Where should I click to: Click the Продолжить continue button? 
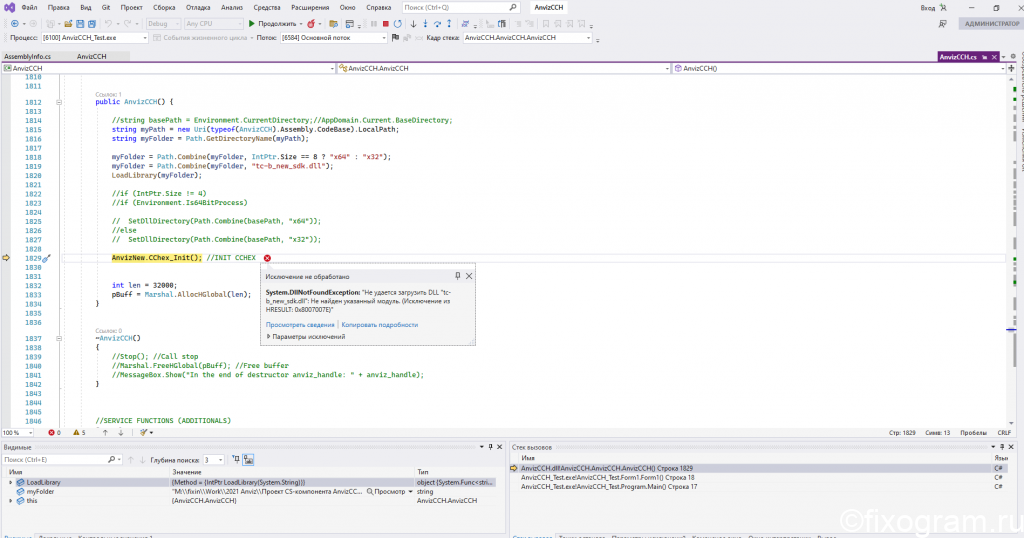(x=272, y=24)
